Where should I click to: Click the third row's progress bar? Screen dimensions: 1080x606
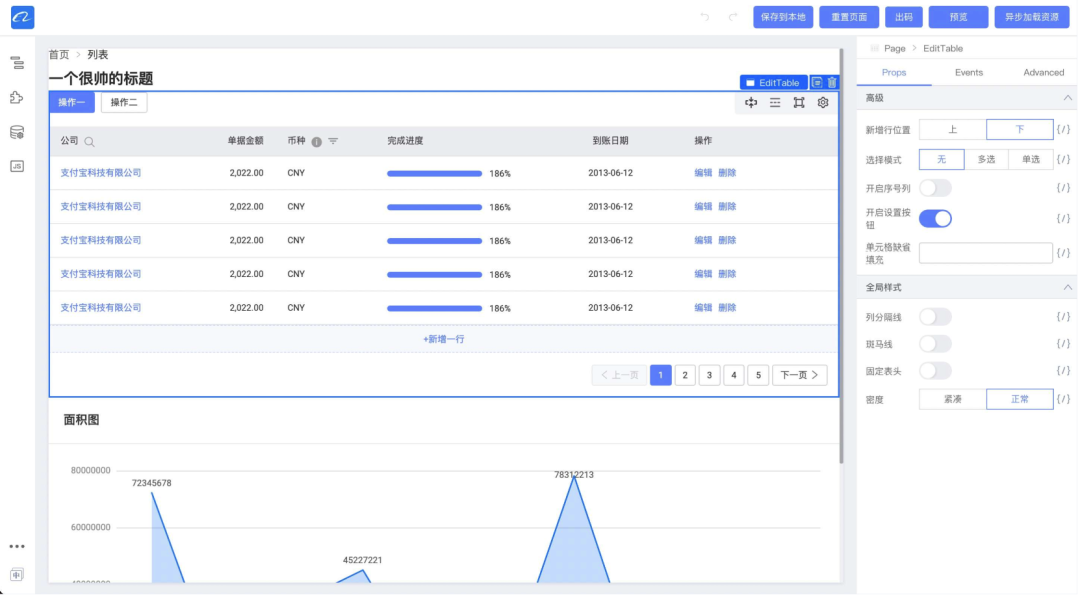pyautogui.click(x=435, y=241)
